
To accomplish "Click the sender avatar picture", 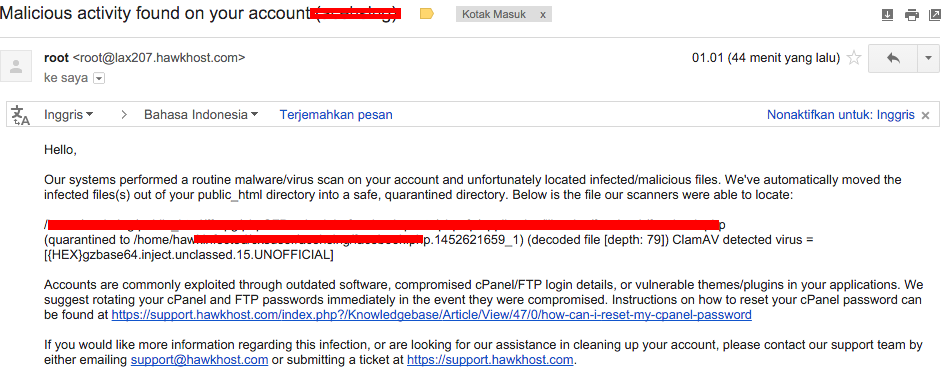I will click(x=16, y=65).
